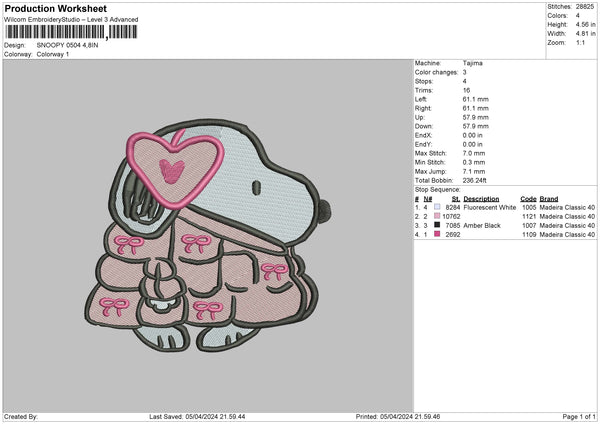Click the max stitch value "7.0 mm"
This screenshot has width=600, height=424.
click(474, 153)
